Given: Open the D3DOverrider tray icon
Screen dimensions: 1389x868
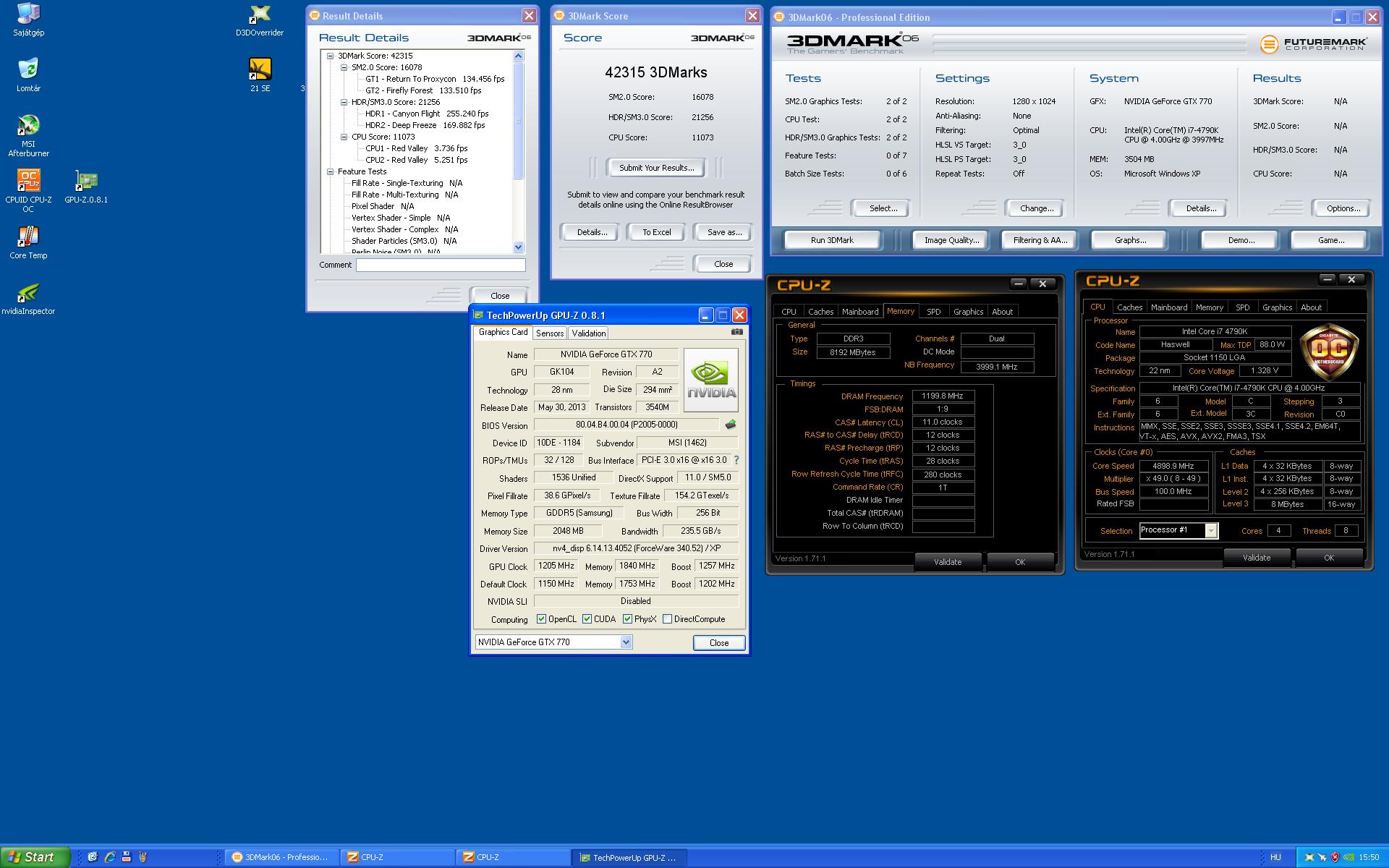Looking at the screenshot, I should [1309, 858].
